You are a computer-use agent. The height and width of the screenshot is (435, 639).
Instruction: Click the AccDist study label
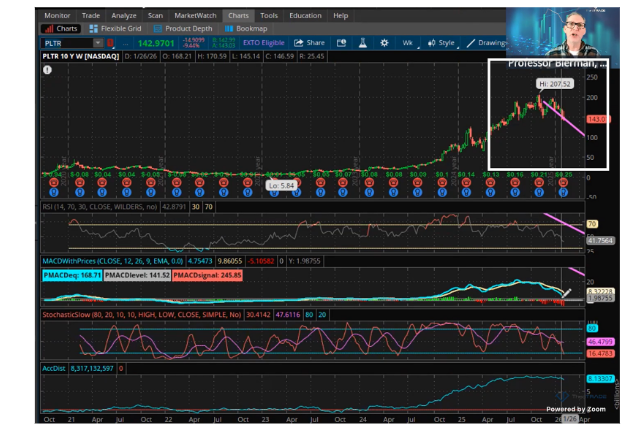(54, 369)
